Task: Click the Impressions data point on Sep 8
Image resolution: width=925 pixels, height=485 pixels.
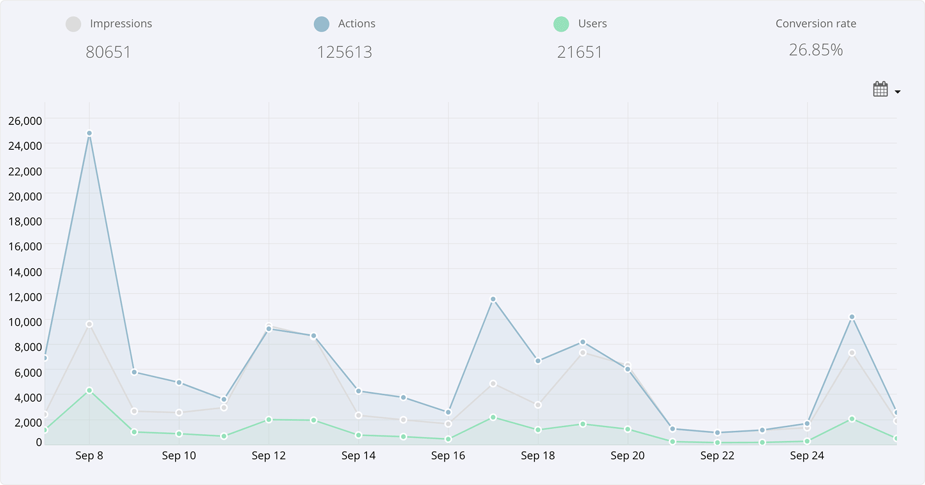Action: tap(89, 324)
